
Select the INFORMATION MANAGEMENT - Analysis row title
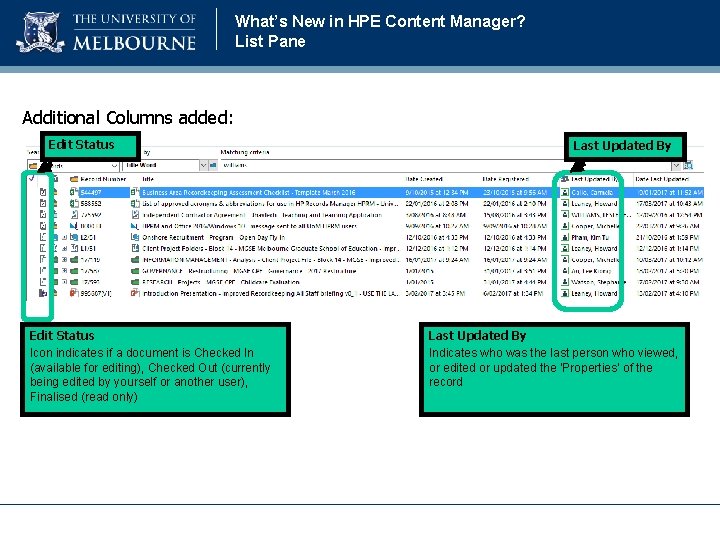click(x=270, y=260)
